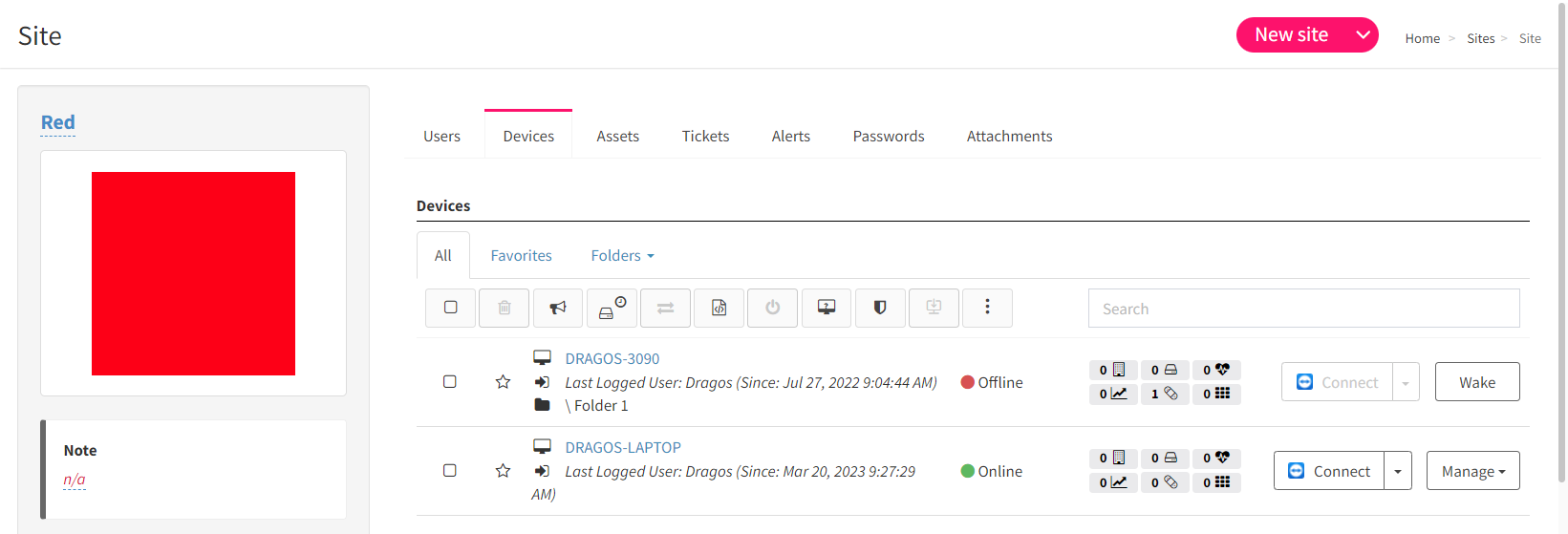
Task: Expand the Connect options arrow for DRAGOS-LAPTOP
Action: 1398,471
